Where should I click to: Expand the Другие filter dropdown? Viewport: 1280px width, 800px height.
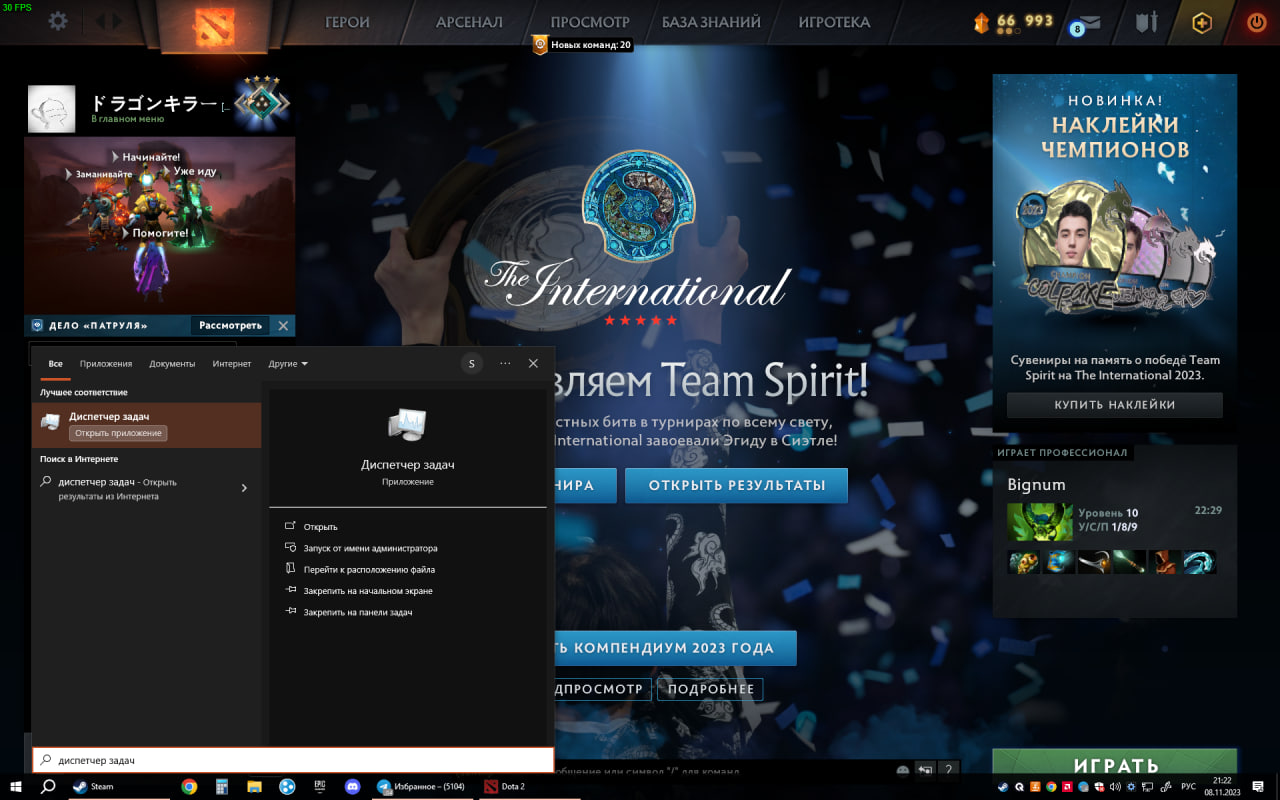coord(288,364)
